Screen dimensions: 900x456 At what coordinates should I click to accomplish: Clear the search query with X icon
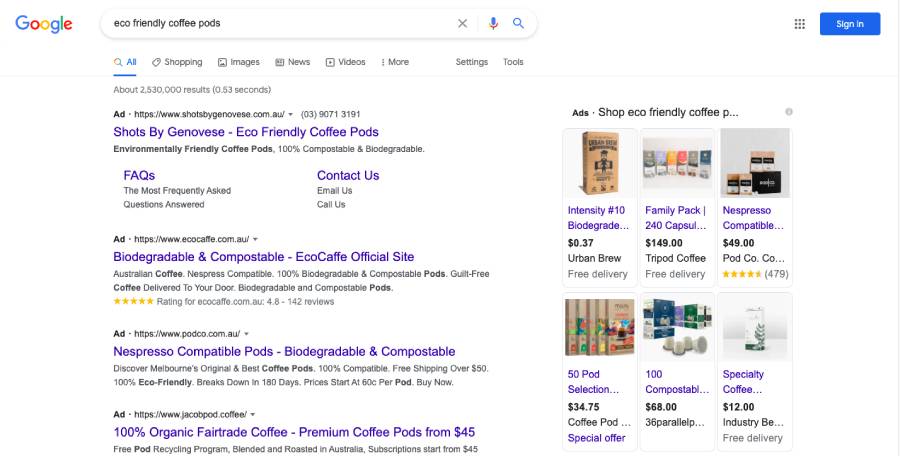[x=462, y=24]
